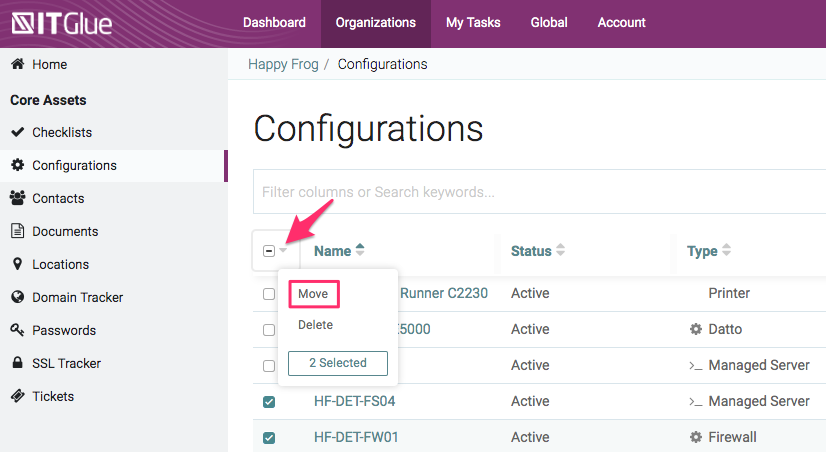Screen dimensions: 826x452
Task: Click the Checklists checkmark icon
Action: 18,132
